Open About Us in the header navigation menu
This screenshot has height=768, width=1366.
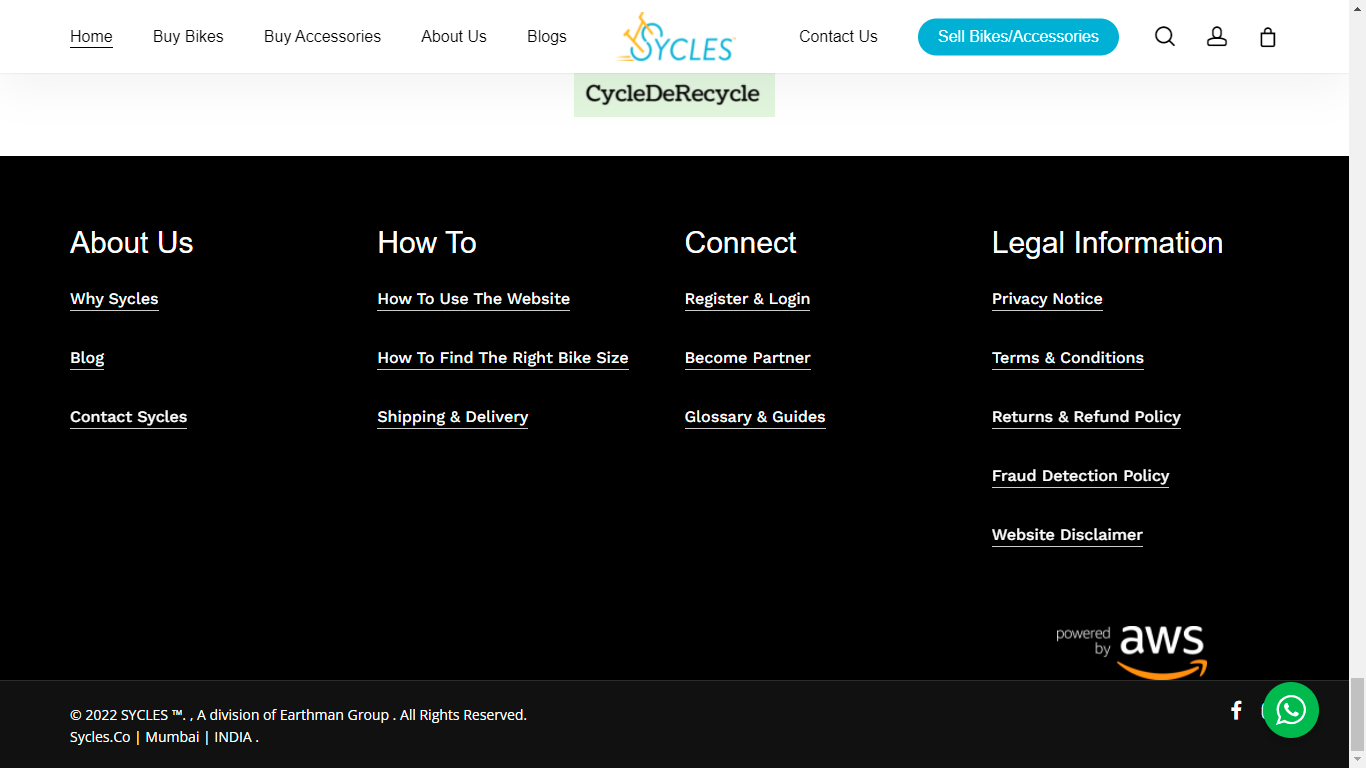[454, 36]
